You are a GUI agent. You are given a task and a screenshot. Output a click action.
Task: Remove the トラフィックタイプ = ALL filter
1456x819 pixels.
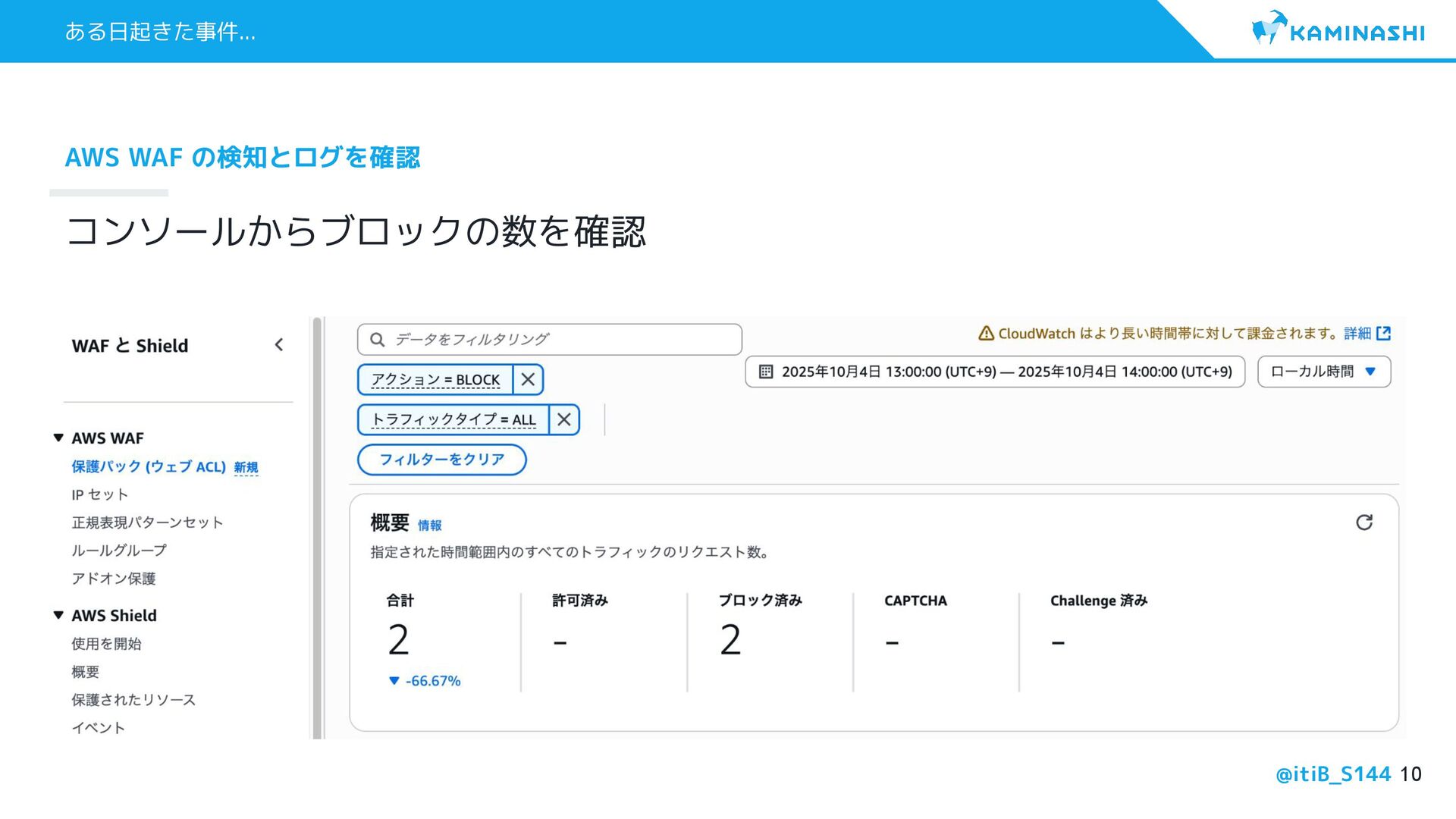tap(563, 420)
